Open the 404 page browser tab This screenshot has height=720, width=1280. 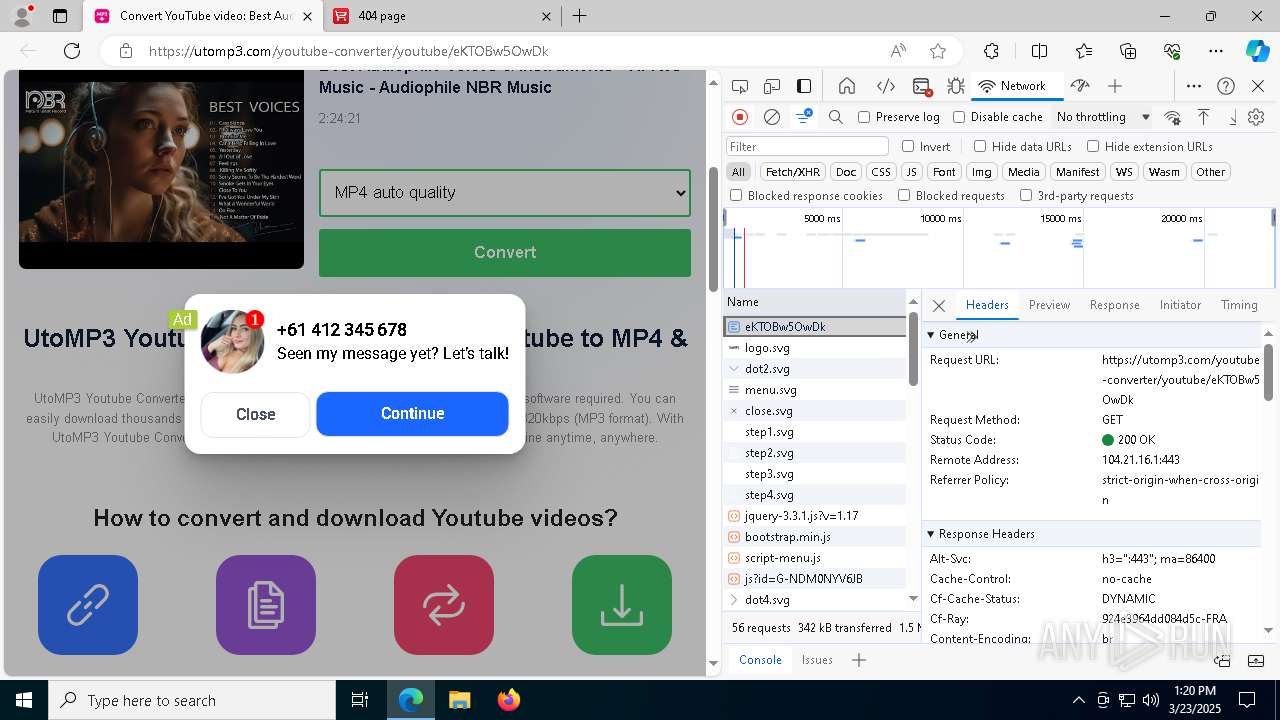(x=440, y=16)
